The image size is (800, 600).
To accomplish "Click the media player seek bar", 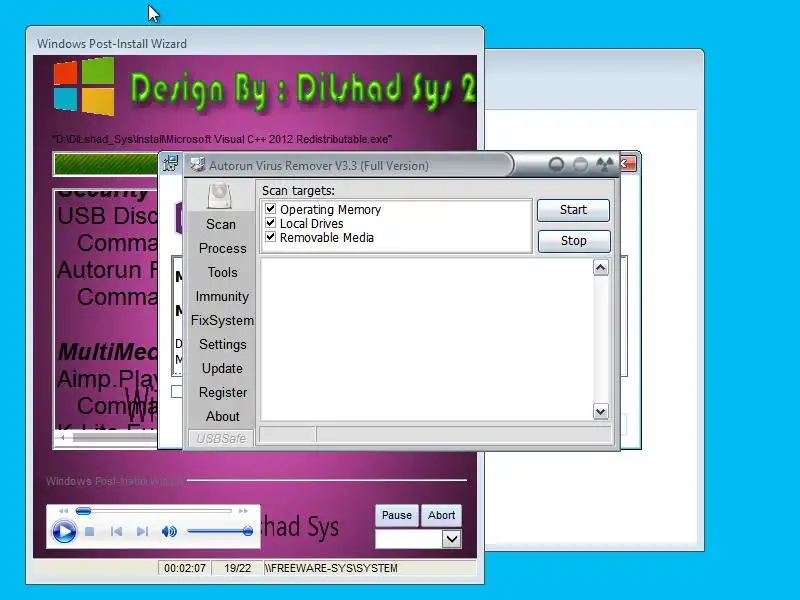I will 154,511.
